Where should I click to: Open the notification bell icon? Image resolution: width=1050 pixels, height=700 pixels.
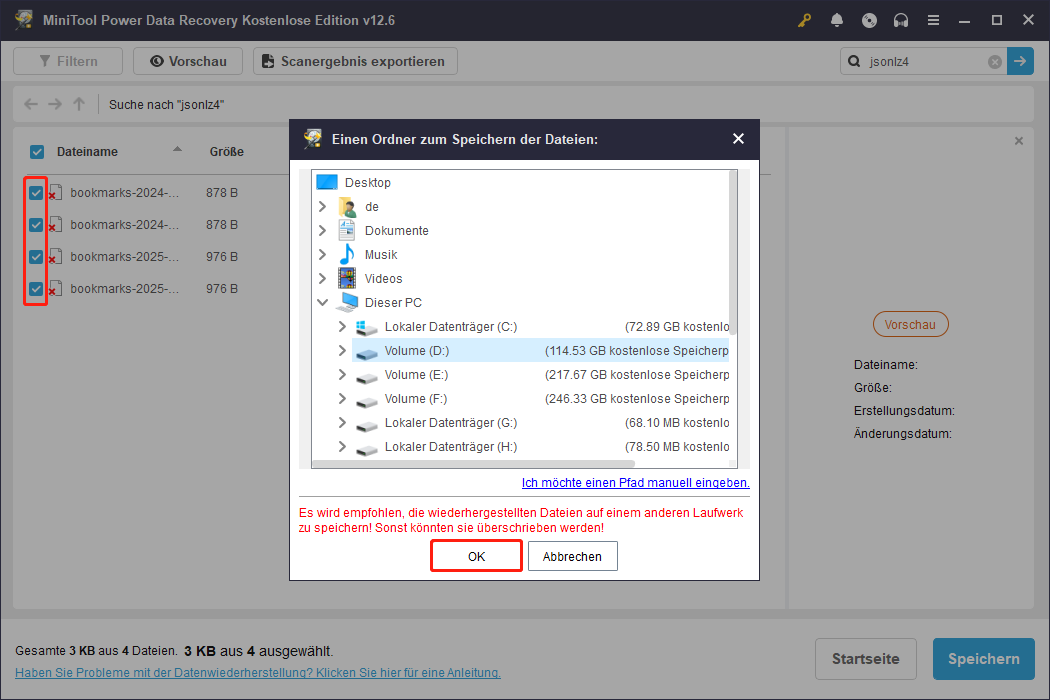pyautogui.click(x=836, y=20)
